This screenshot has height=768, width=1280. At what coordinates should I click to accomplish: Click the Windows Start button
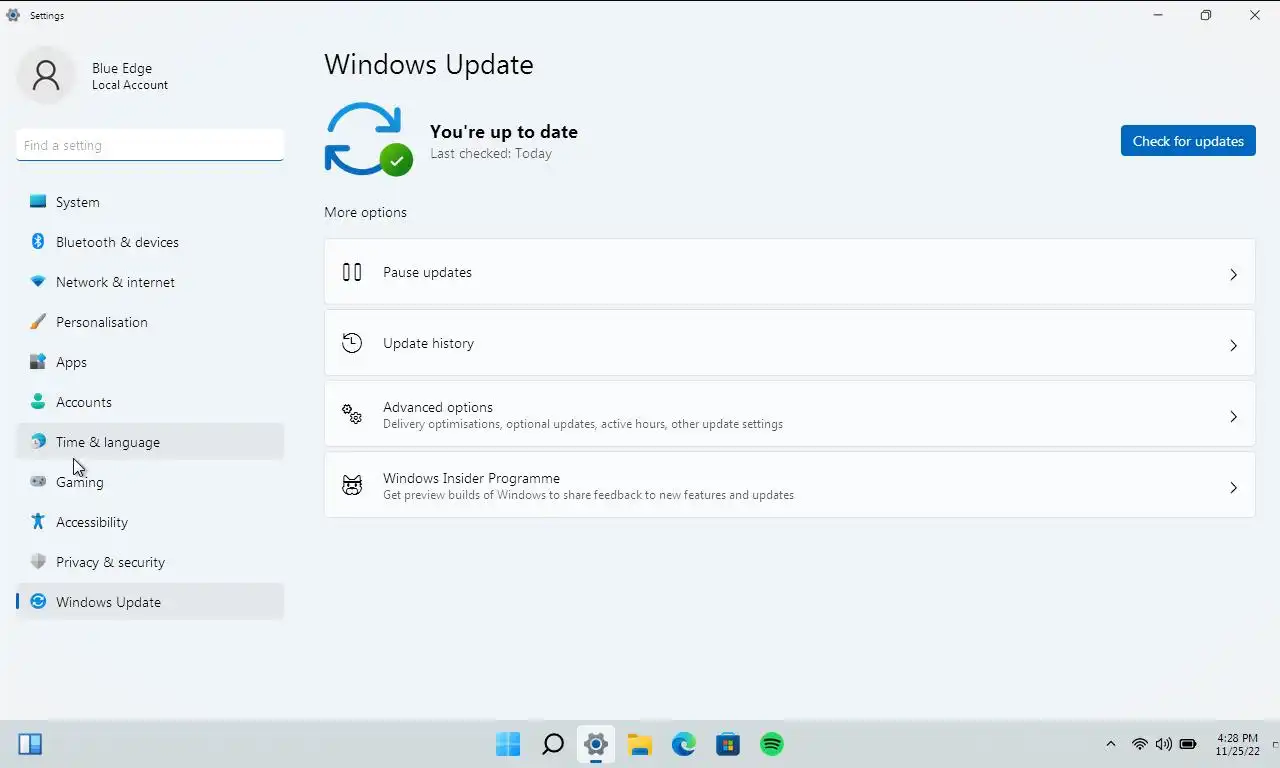tap(508, 744)
